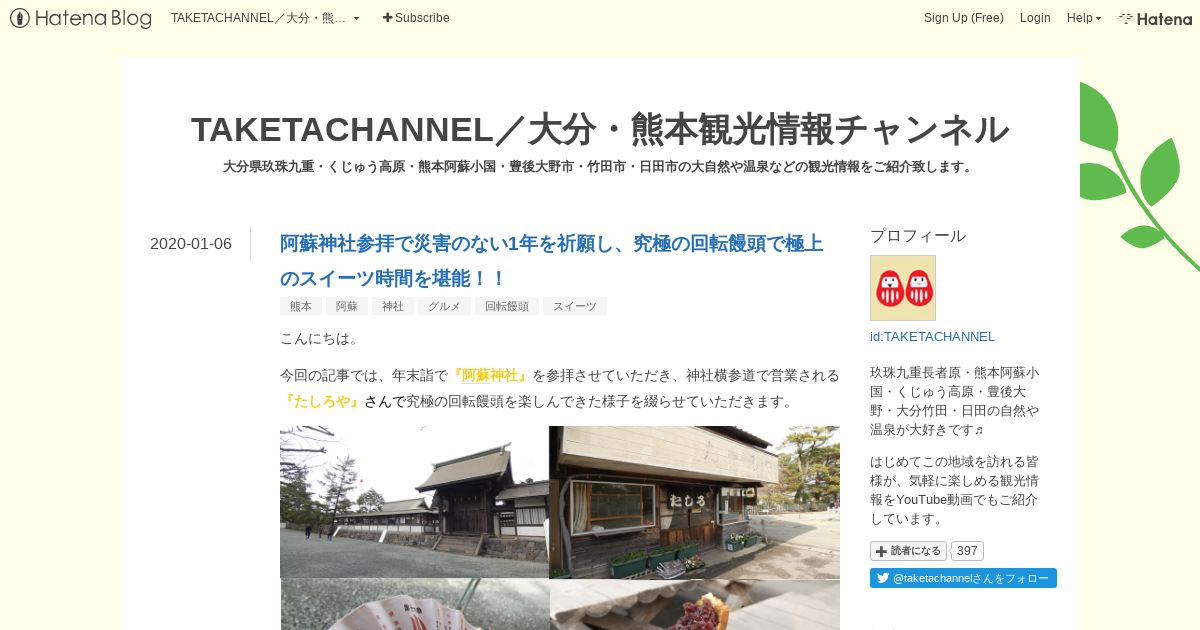Image resolution: width=1200 pixels, height=630 pixels.
Task: Expand the Help menu
Action: click(1084, 18)
